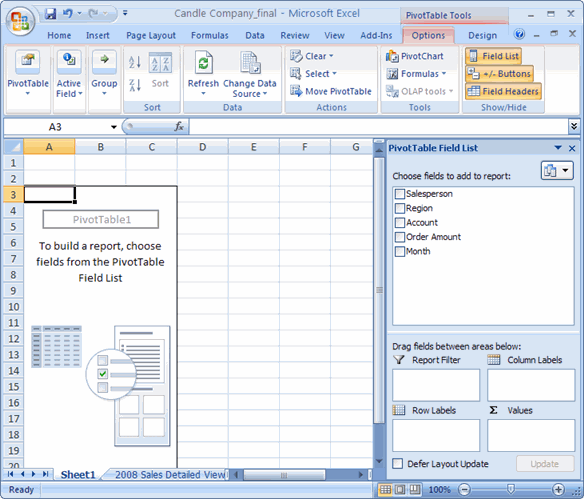Toggle Field Headers display
This screenshot has height=499, width=584.
pos(503,91)
